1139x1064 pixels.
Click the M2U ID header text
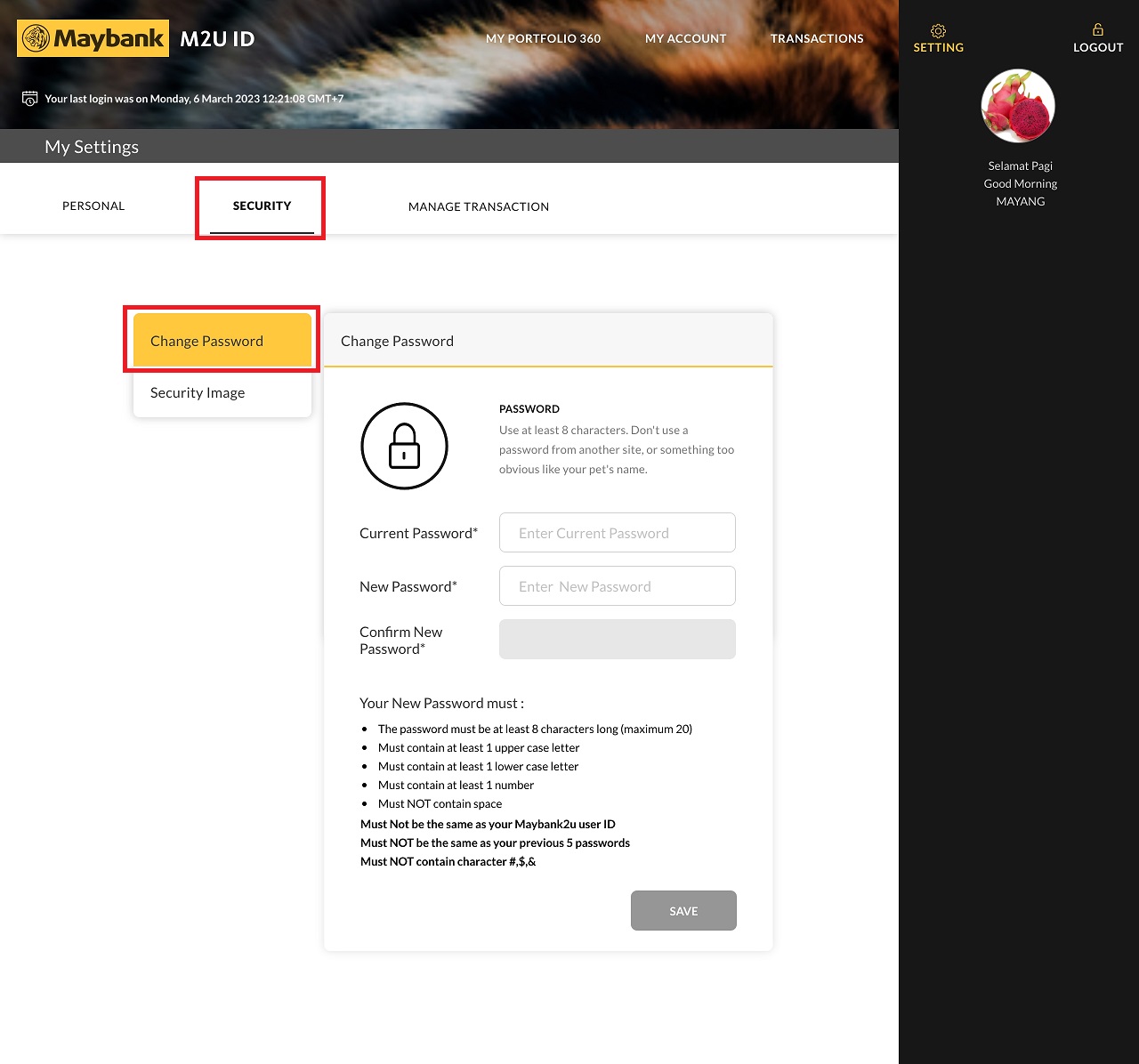(x=217, y=39)
